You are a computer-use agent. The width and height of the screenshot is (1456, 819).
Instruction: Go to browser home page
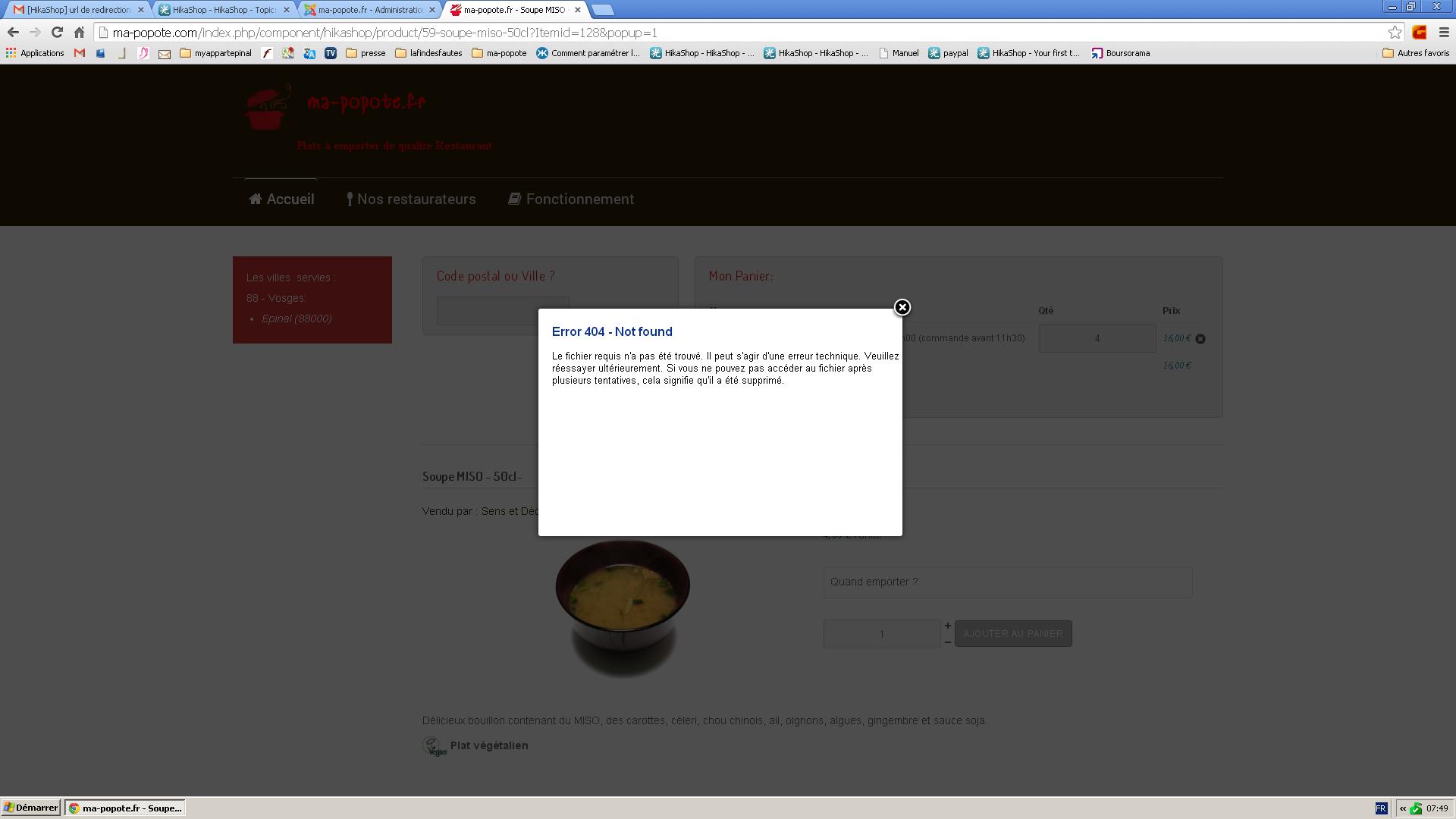[x=79, y=32]
